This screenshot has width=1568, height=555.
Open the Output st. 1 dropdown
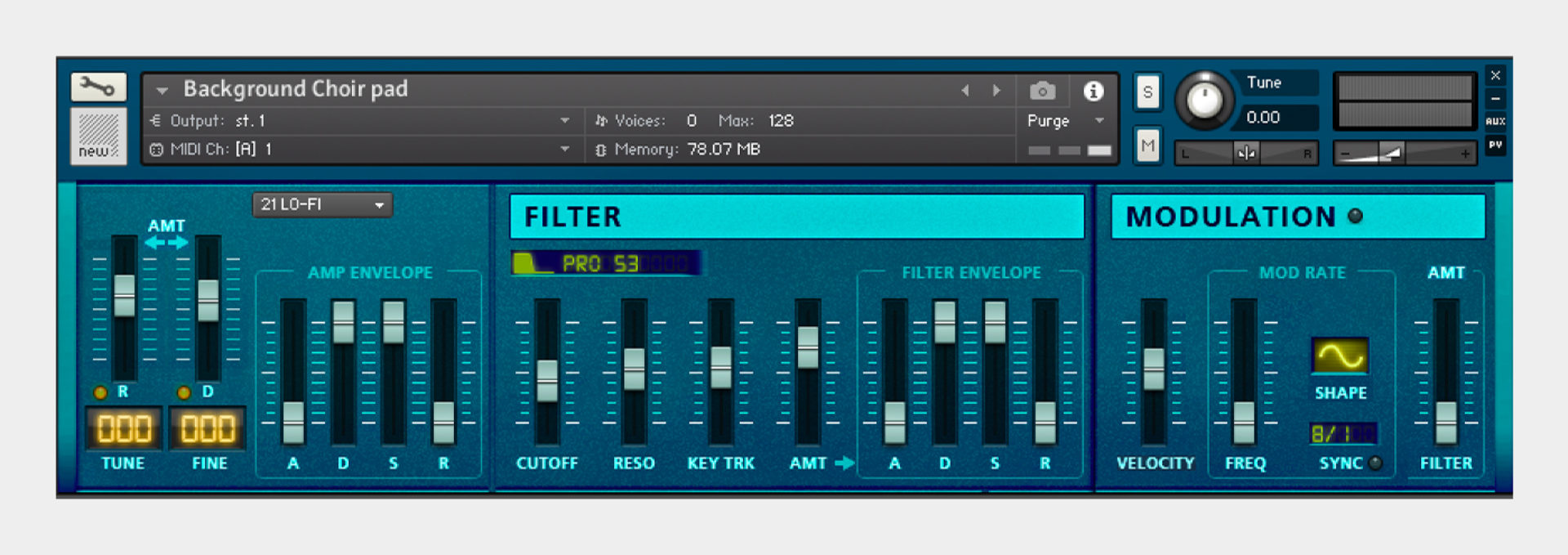[360, 120]
